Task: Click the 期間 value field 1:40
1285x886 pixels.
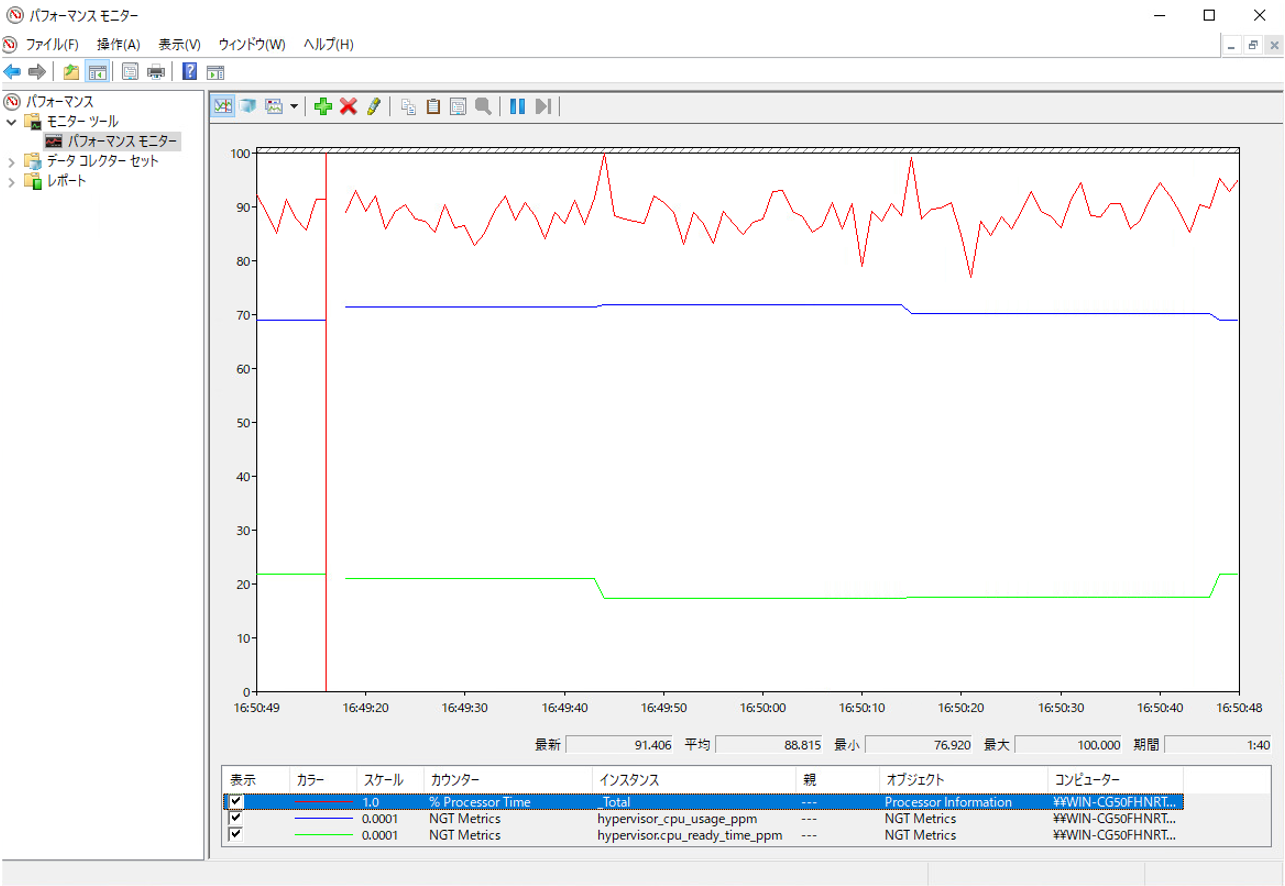Action: coord(1219,745)
